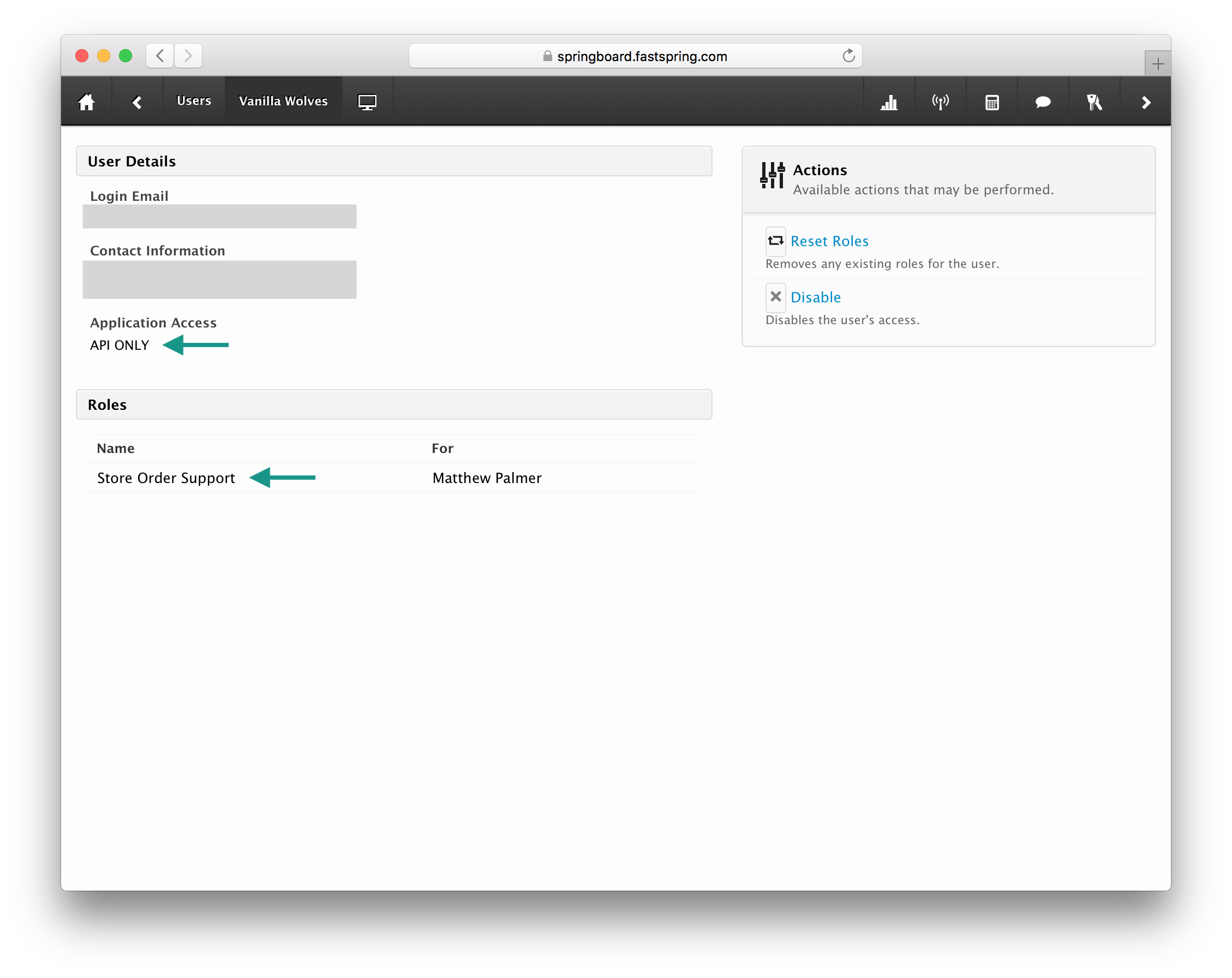Open the bar chart reports icon
1232x978 pixels.
[889, 102]
